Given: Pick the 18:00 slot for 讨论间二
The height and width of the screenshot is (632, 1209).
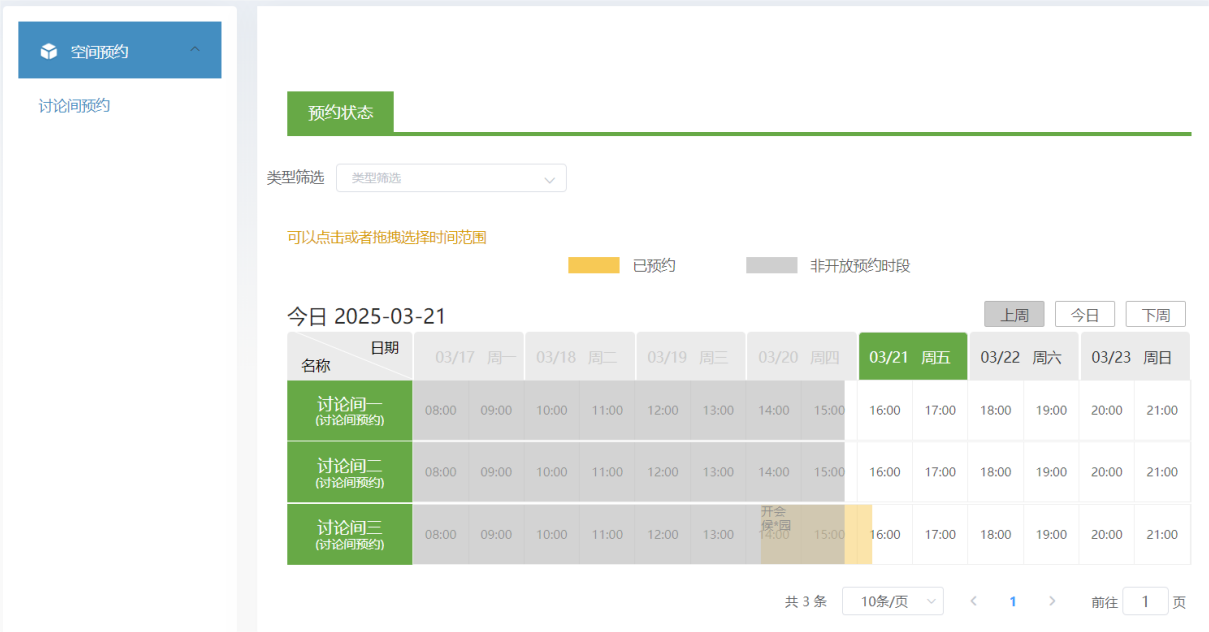Looking at the screenshot, I should pos(996,472).
